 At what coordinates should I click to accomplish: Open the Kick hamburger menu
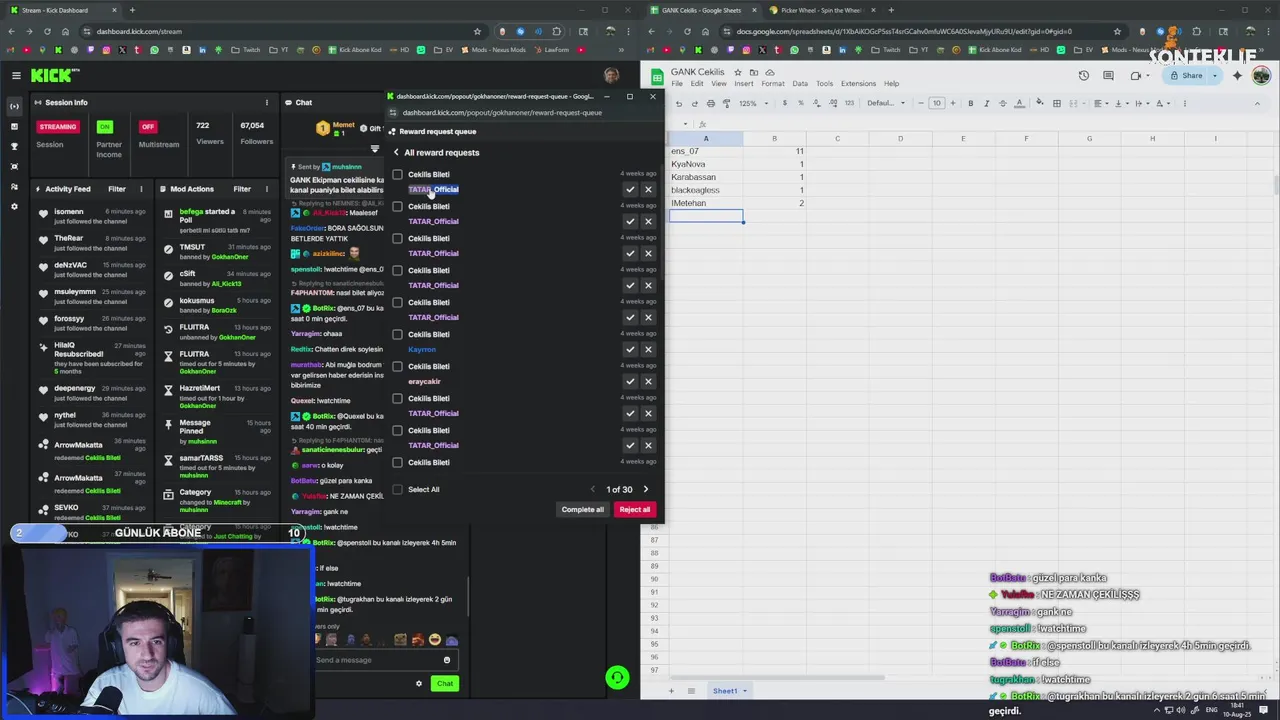[x=16, y=75]
